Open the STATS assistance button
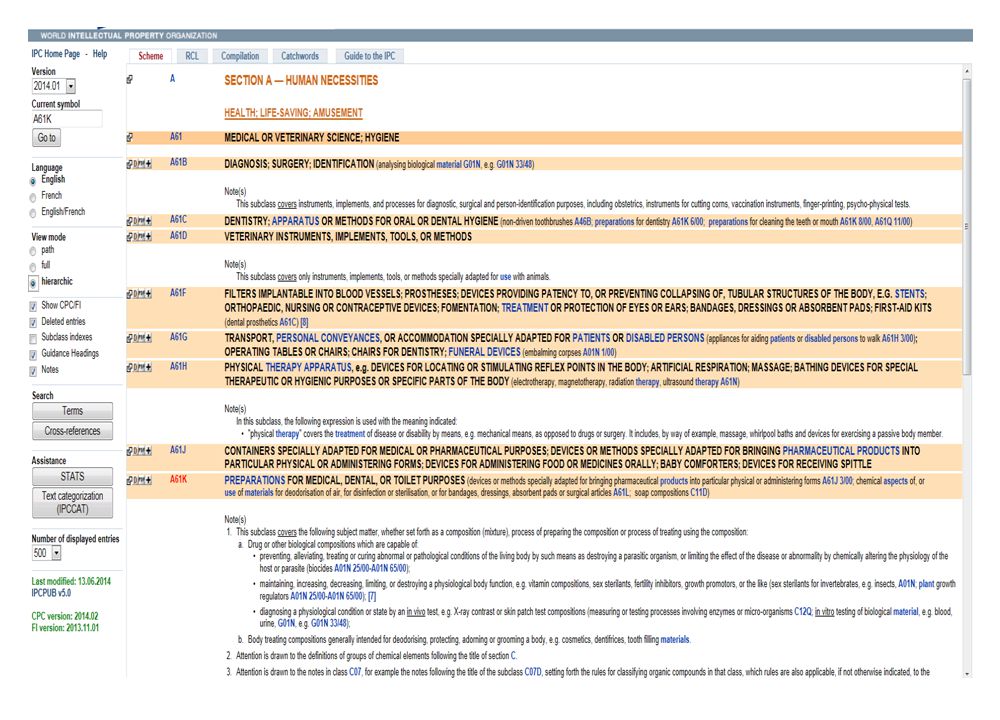The height and width of the screenshot is (720, 1000). 72,476
